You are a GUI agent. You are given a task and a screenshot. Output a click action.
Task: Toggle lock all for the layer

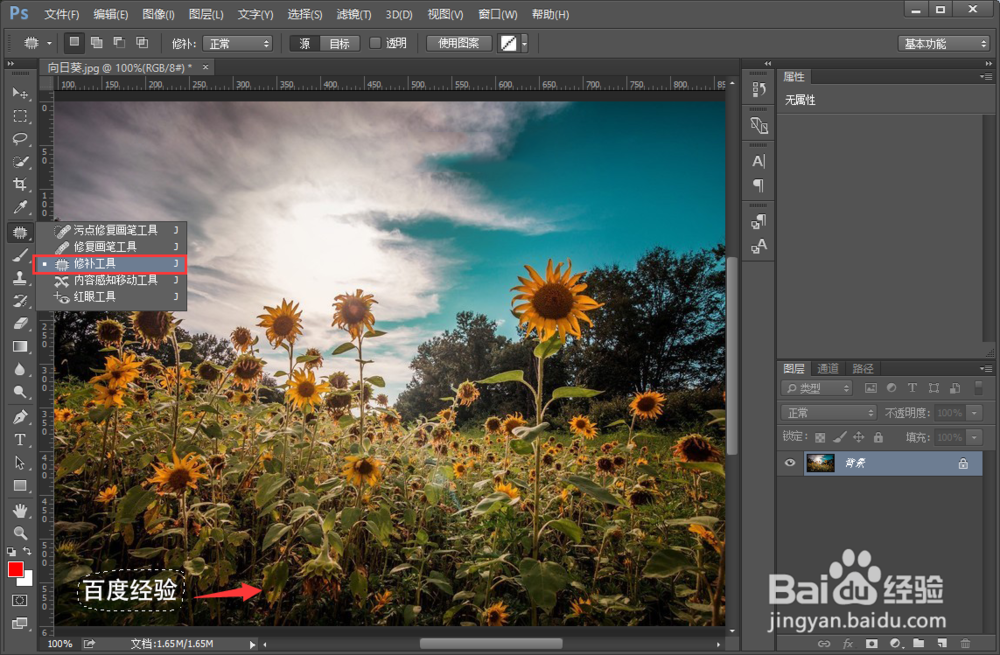(x=878, y=438)
